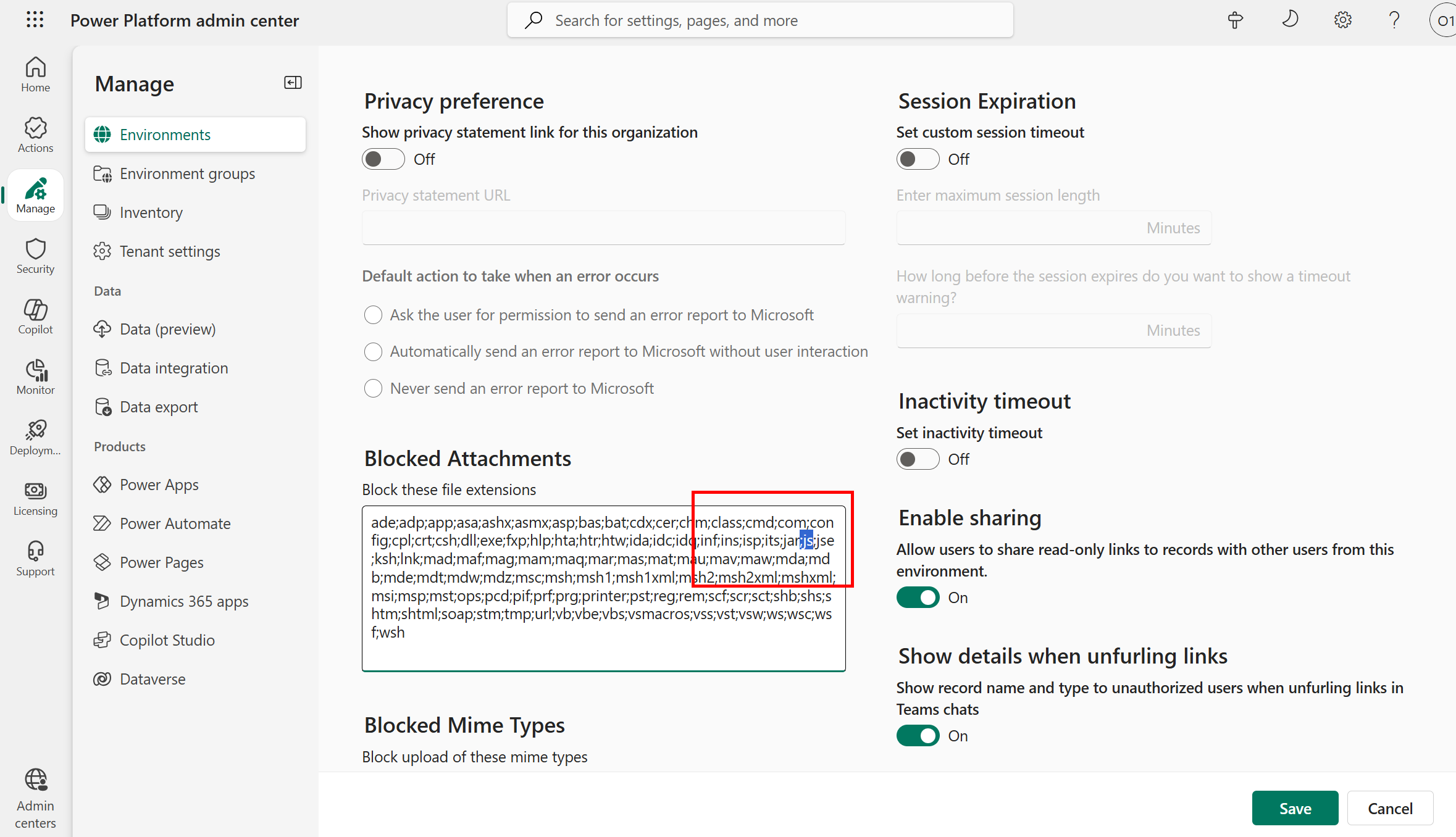
Task: Open Tenant settings in the Manage menu
Action: (x=170, y=251)
